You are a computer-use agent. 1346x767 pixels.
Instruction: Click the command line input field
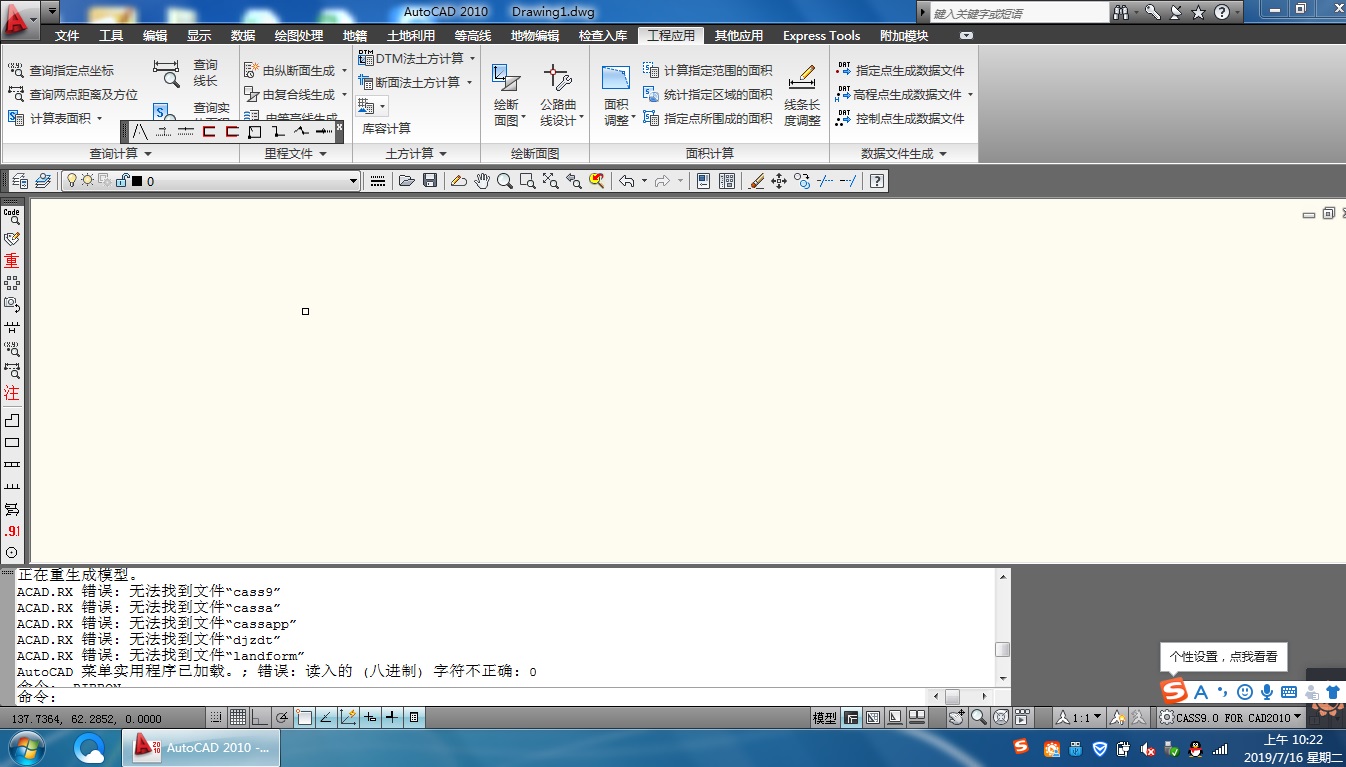(x=470, y=696)
